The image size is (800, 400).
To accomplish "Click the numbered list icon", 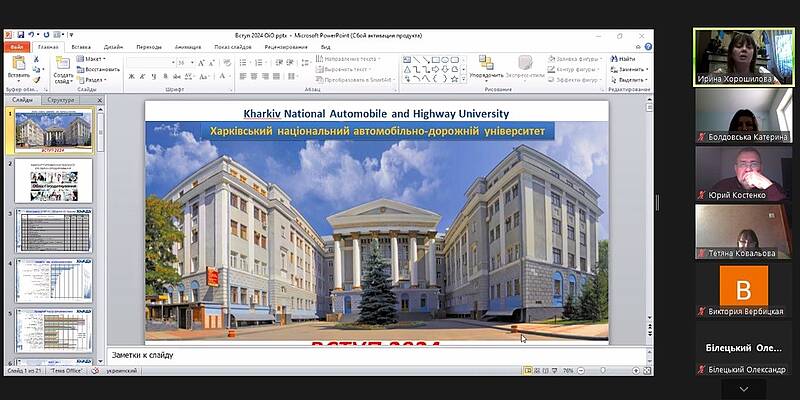I will (x=259, y=63).
